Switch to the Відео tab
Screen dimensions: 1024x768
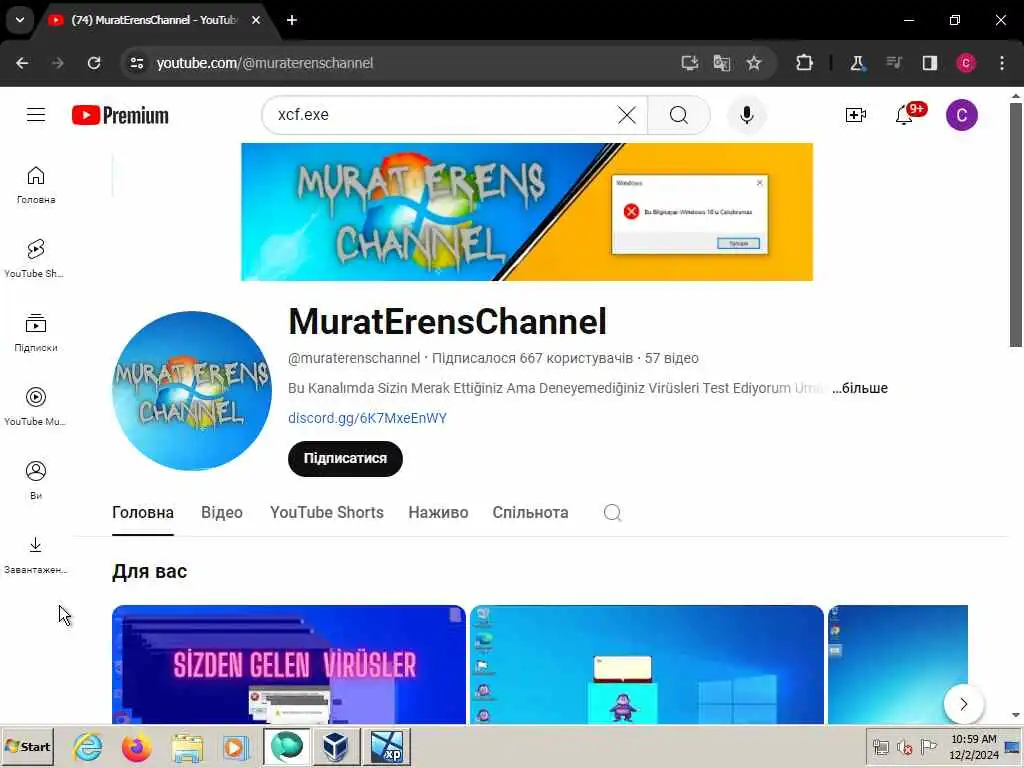tap(222, 513)
